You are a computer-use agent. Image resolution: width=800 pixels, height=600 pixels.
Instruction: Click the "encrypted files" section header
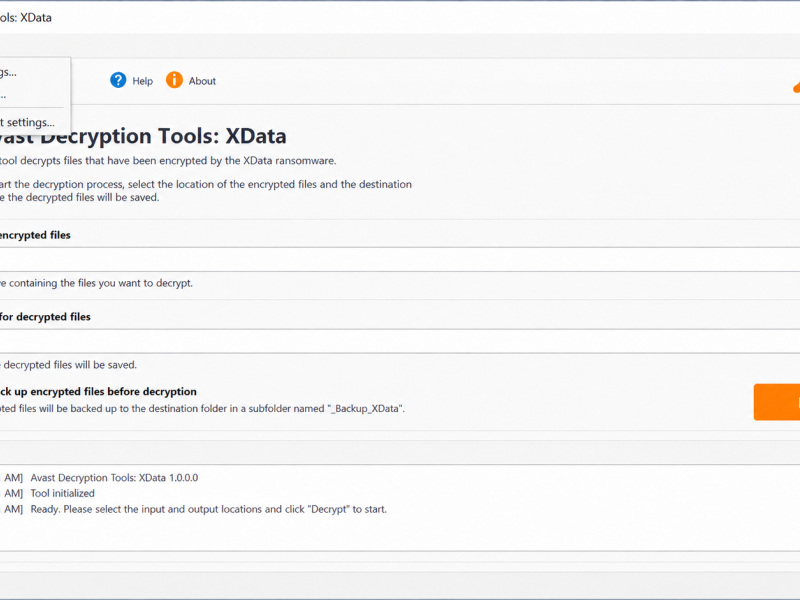tap(35, 235)
